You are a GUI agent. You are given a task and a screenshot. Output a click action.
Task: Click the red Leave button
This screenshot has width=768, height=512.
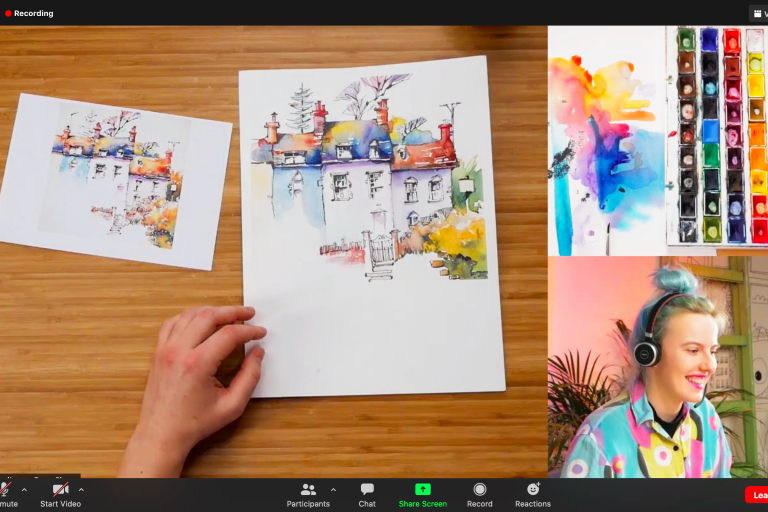pyautogui.click(x=756, y=495)
